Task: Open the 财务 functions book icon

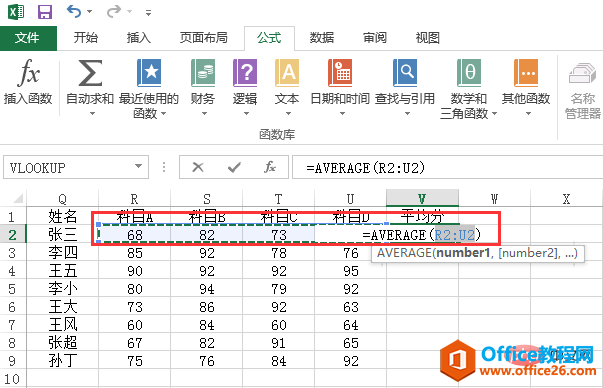Action: click(x=203, y=73)
